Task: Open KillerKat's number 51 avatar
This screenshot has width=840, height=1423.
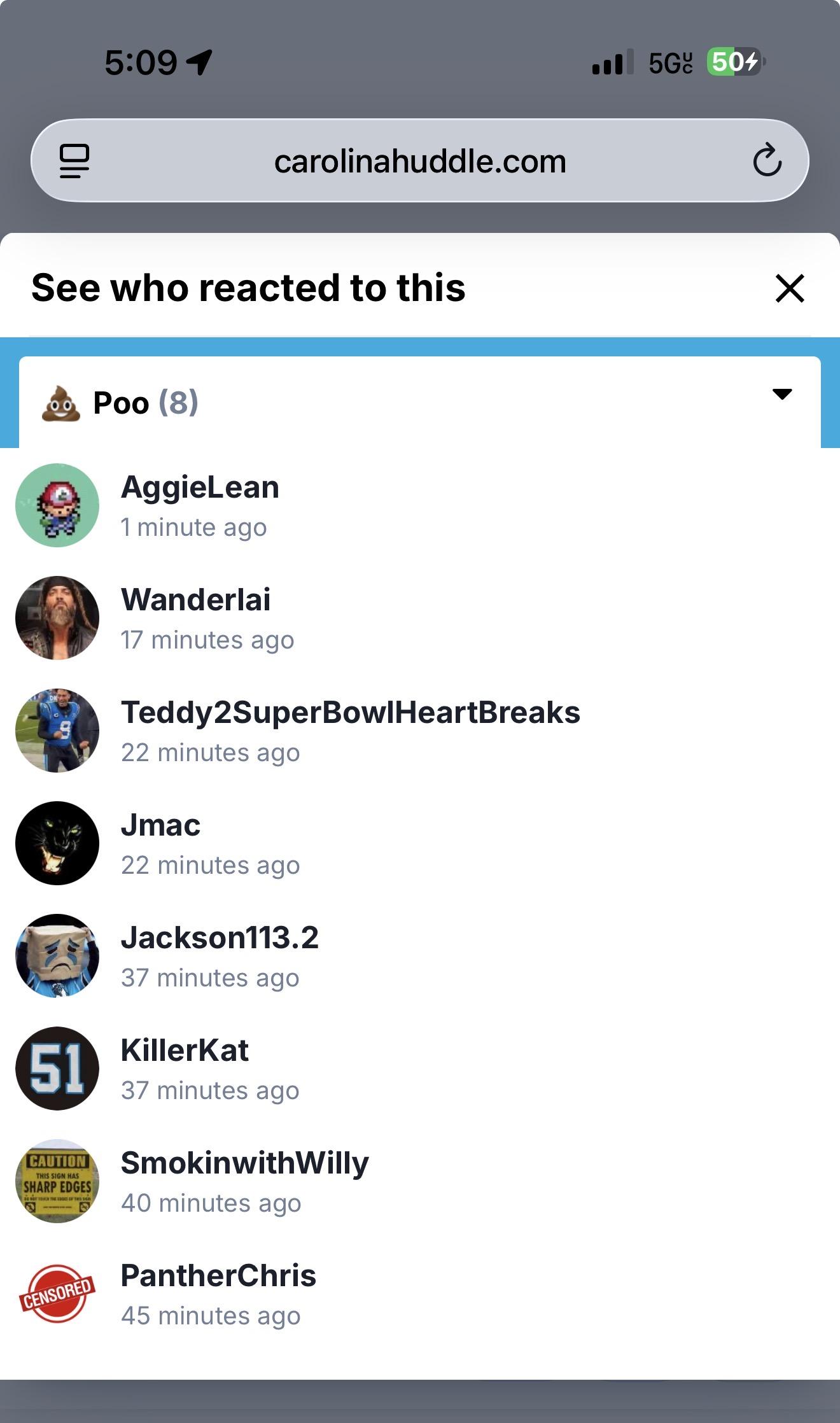Action: point(57,1069)
